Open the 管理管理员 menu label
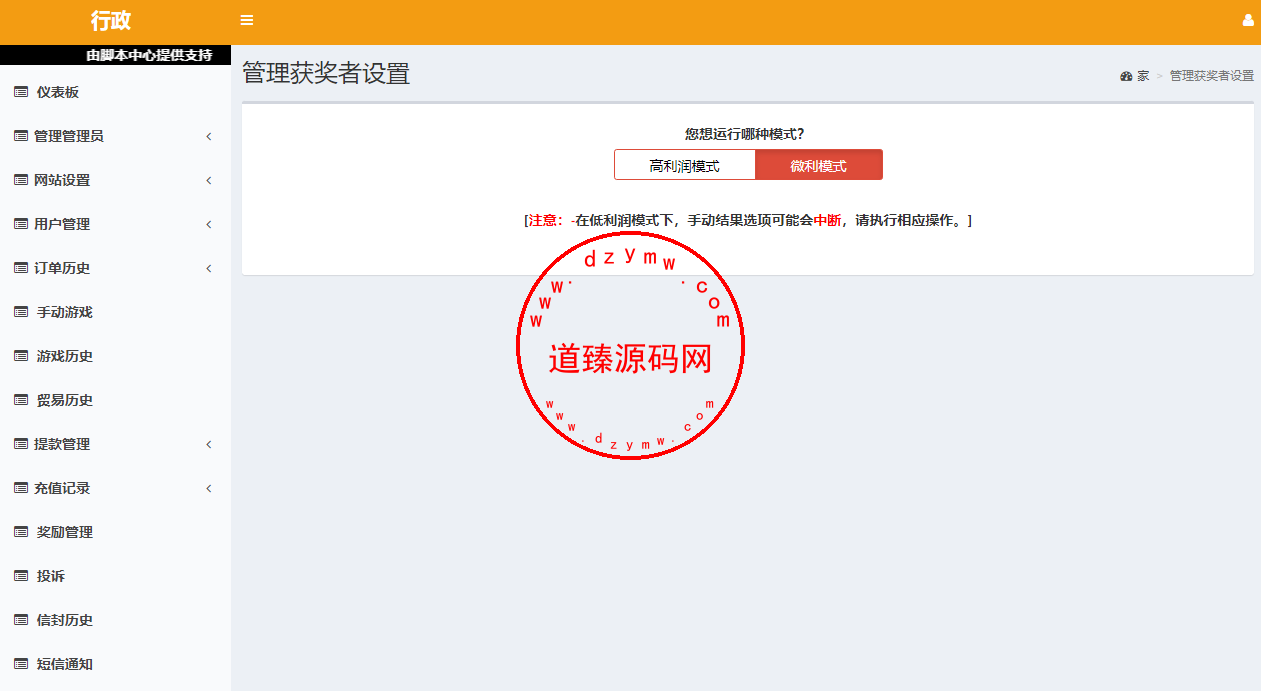Screen dimensions: 1261x691 (69, 136)
